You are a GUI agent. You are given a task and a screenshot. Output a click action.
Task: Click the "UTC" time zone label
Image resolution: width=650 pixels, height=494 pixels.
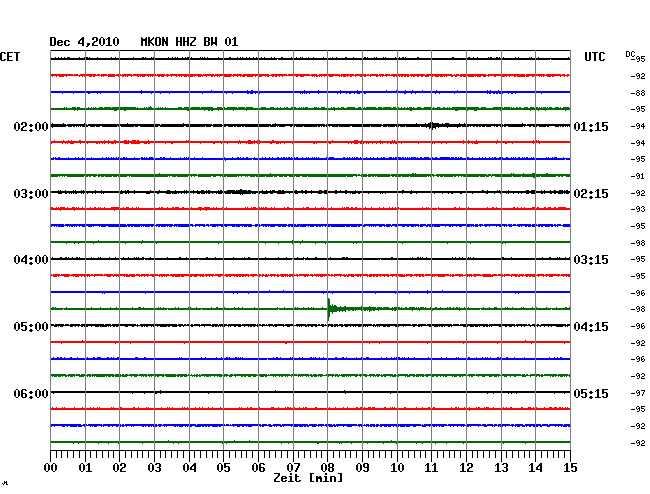pos(594,56)
